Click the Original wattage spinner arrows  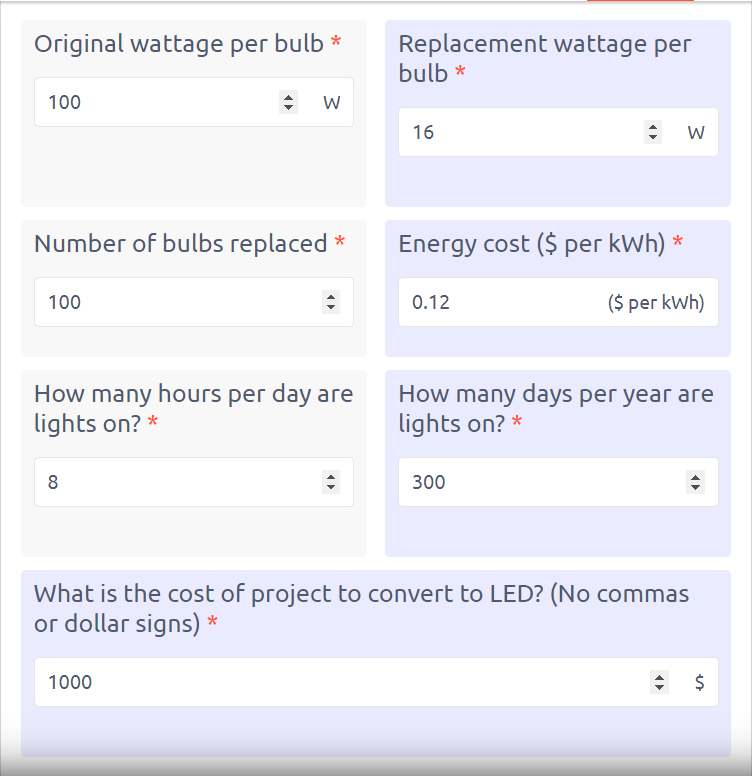[x=289, y=102]
